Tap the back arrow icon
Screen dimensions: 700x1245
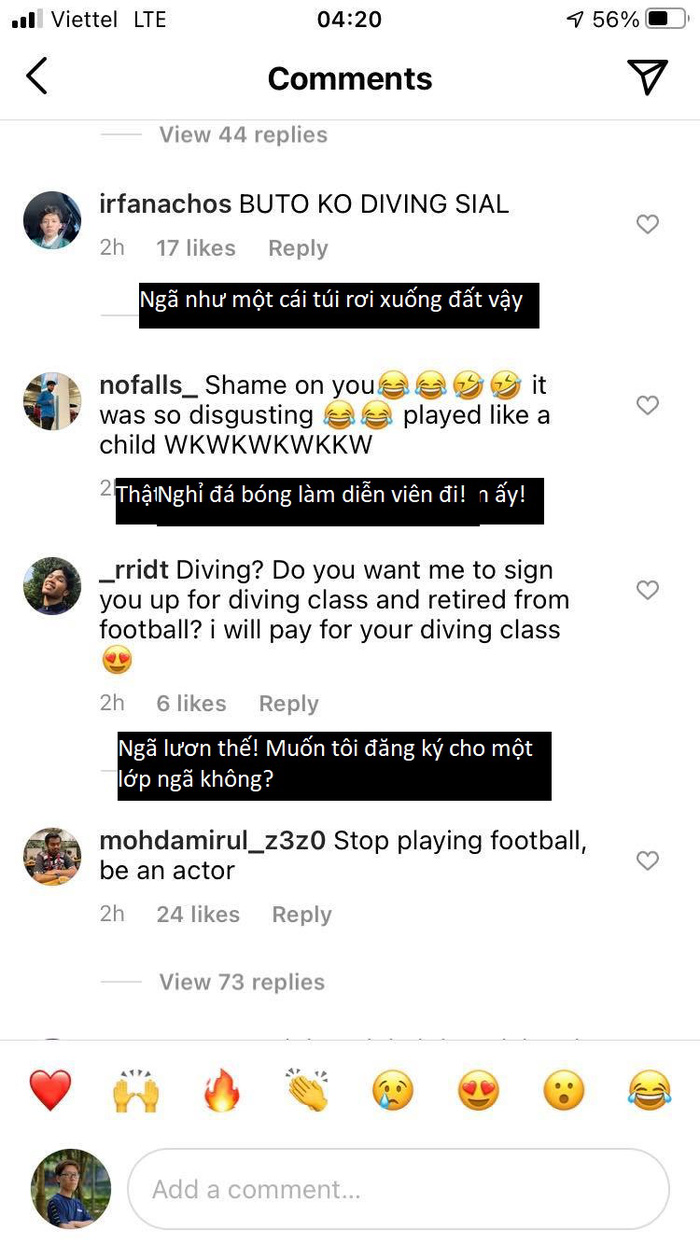pos(37,77)
